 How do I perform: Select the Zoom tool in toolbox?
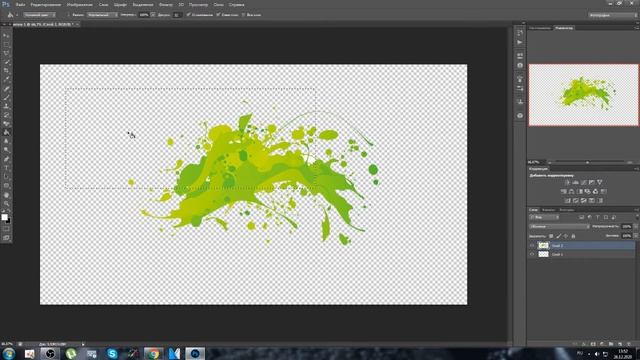pos(6,204)
